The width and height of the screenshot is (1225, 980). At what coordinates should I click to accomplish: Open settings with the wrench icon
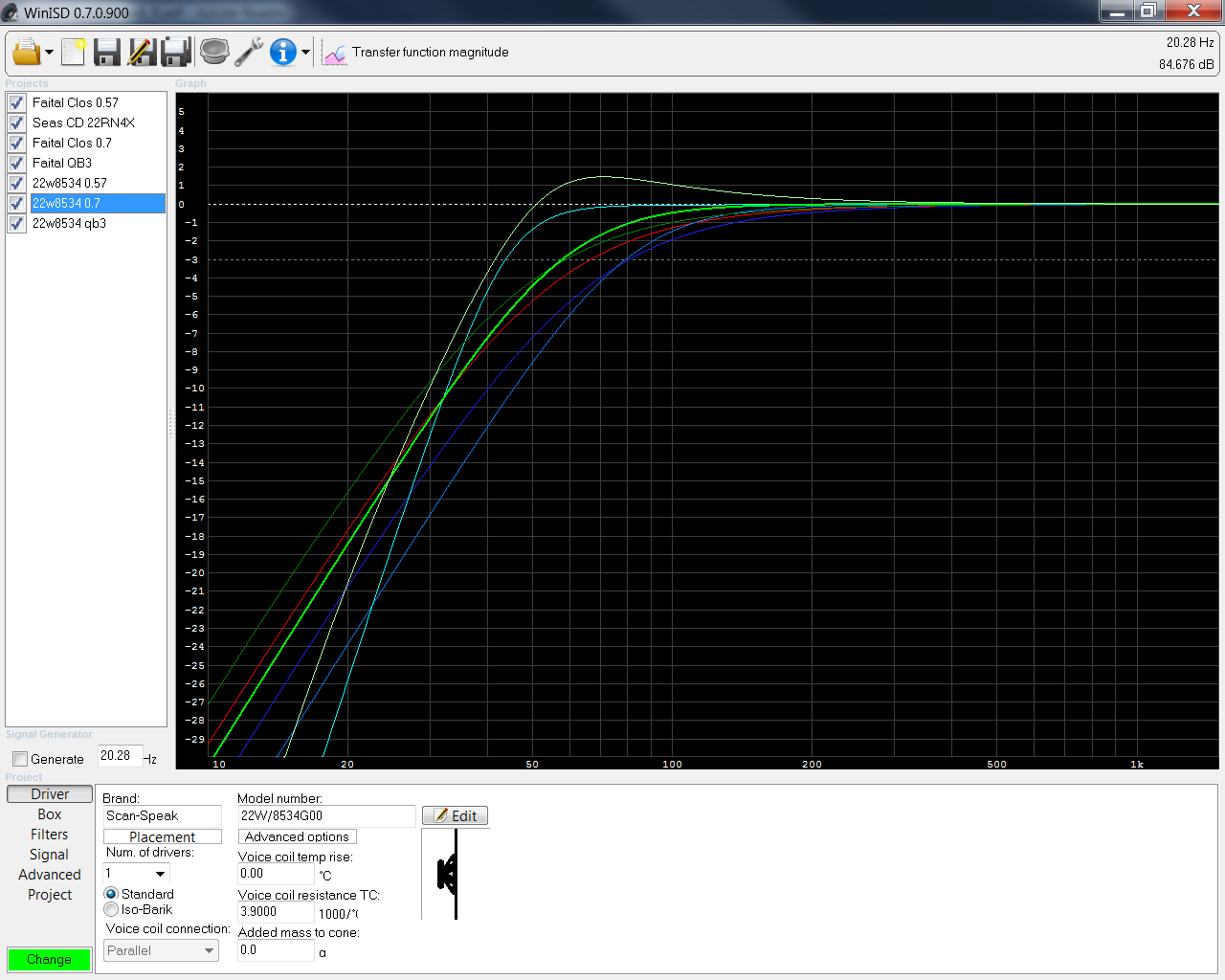coord(249,52)
